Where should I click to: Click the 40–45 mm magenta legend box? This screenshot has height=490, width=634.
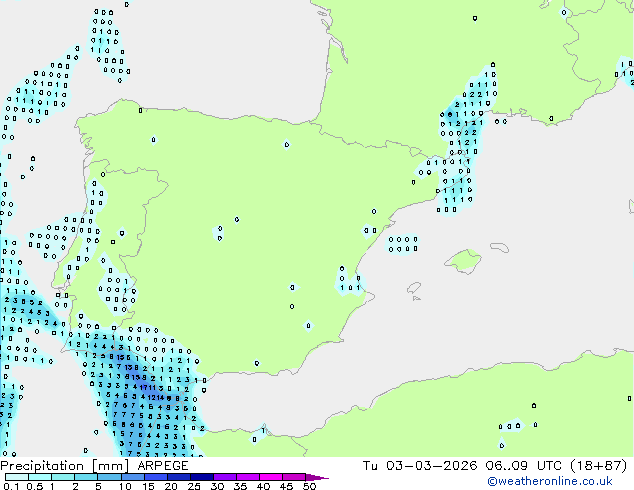coord(271,477)
